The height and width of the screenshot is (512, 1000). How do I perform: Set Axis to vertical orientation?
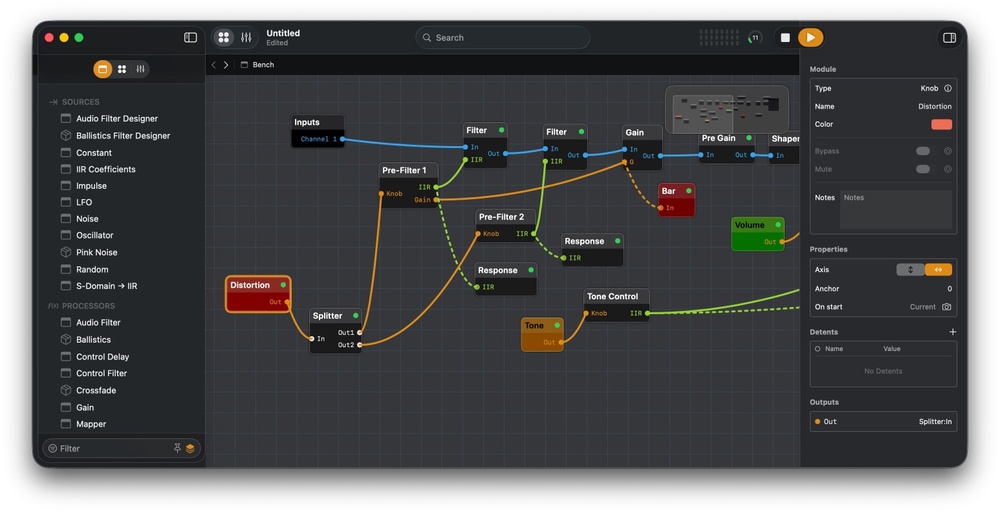point(910,270)
